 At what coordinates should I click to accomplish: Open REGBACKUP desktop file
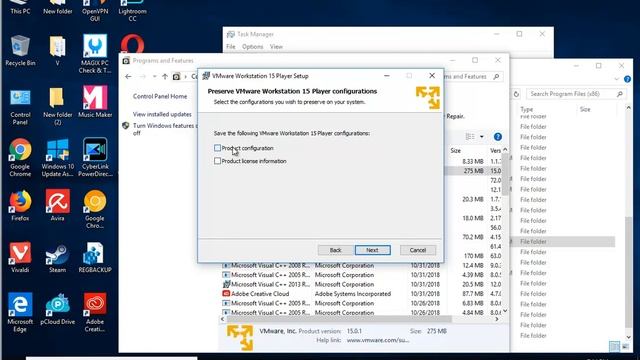[x=95, y=258]
